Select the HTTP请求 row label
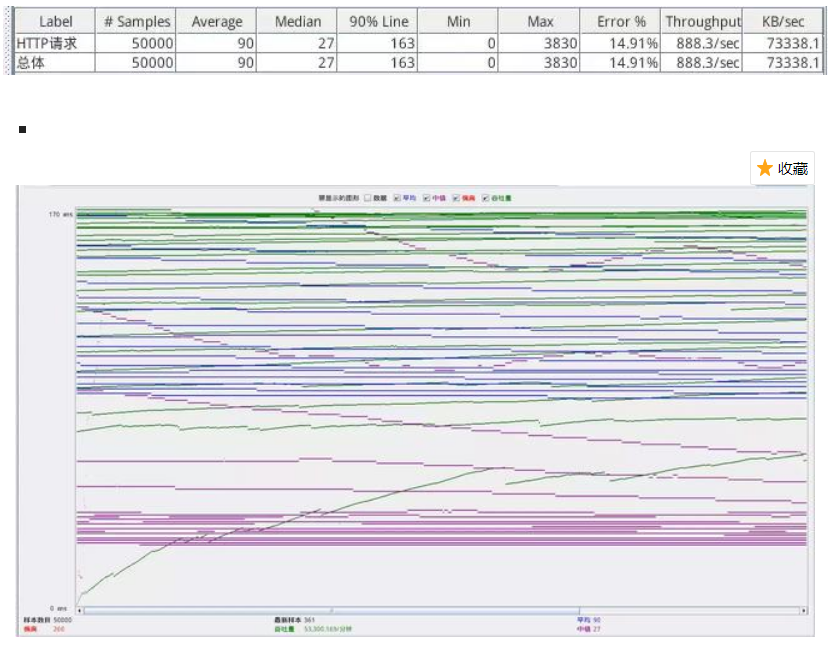Viewport: 835px width, 649px height. click(47, 43)
